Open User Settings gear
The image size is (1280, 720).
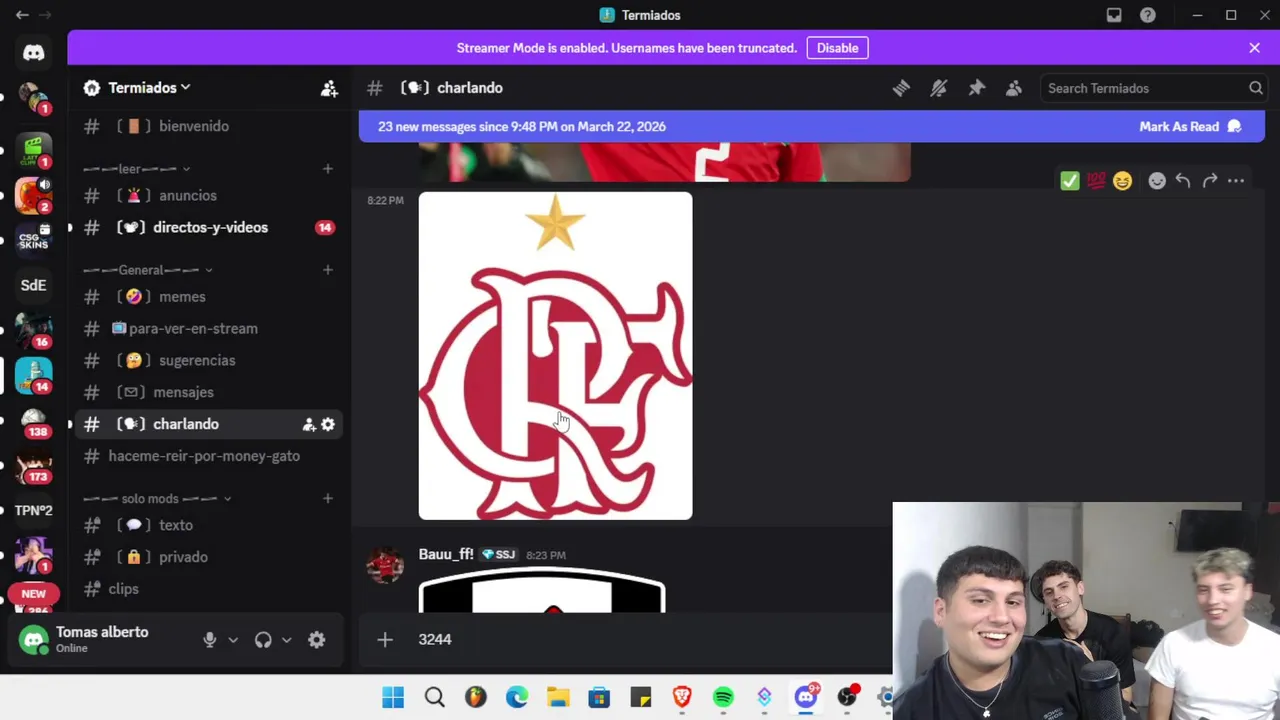[317, 640]
